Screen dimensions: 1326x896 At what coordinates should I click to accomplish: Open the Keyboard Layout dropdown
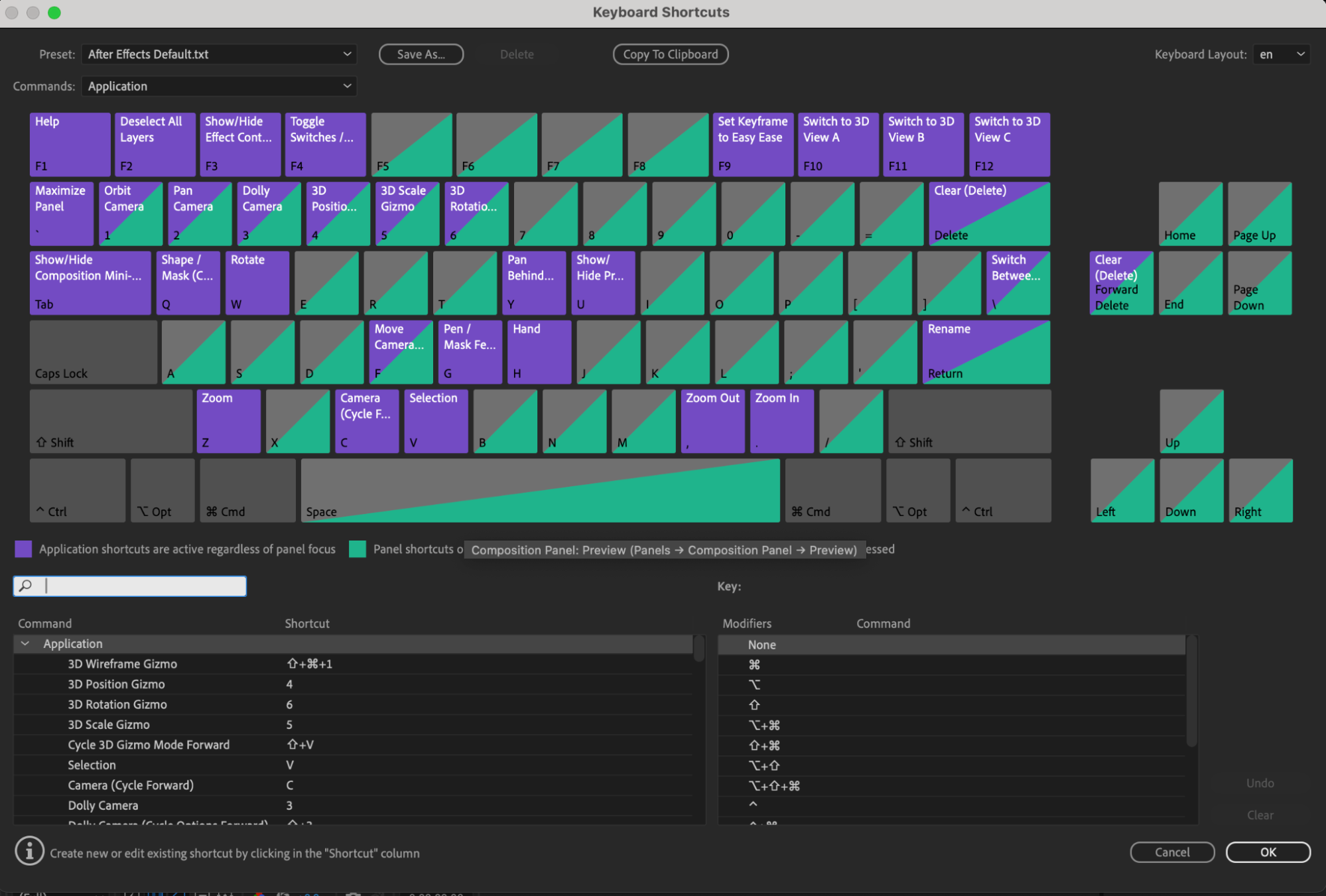(x=1282, y=54)
